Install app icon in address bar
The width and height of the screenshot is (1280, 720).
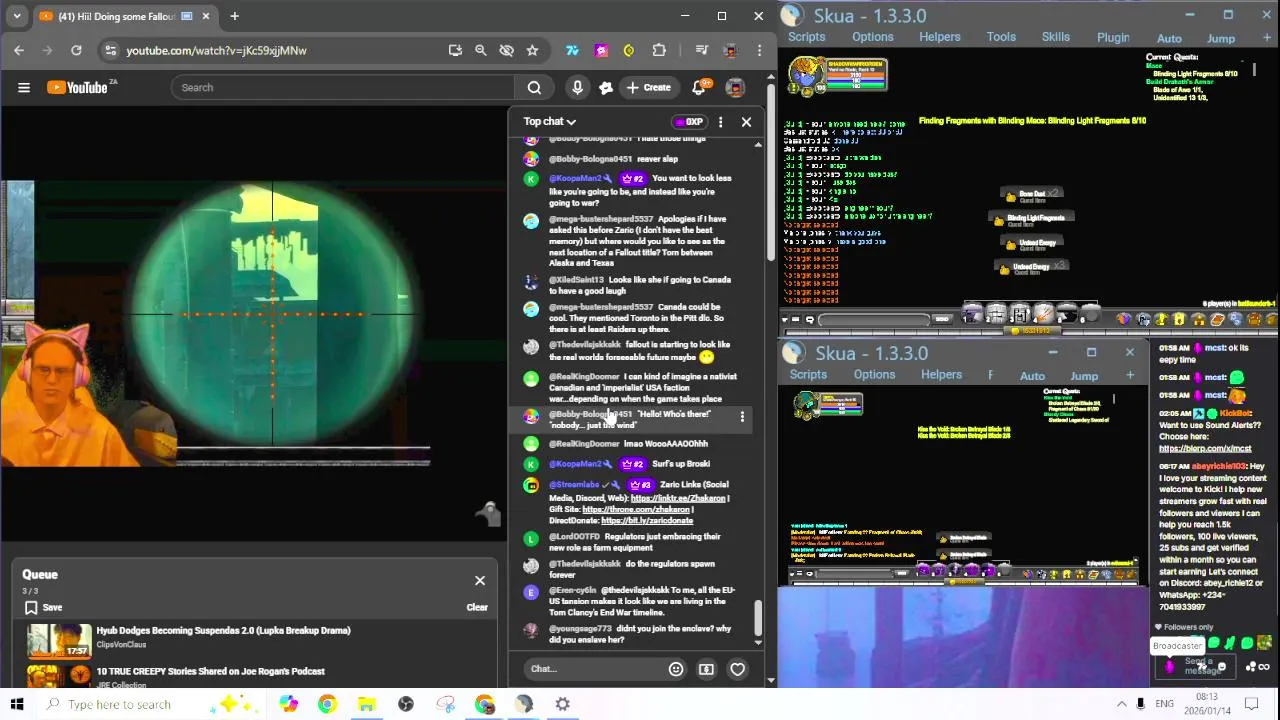coord(455,50)
